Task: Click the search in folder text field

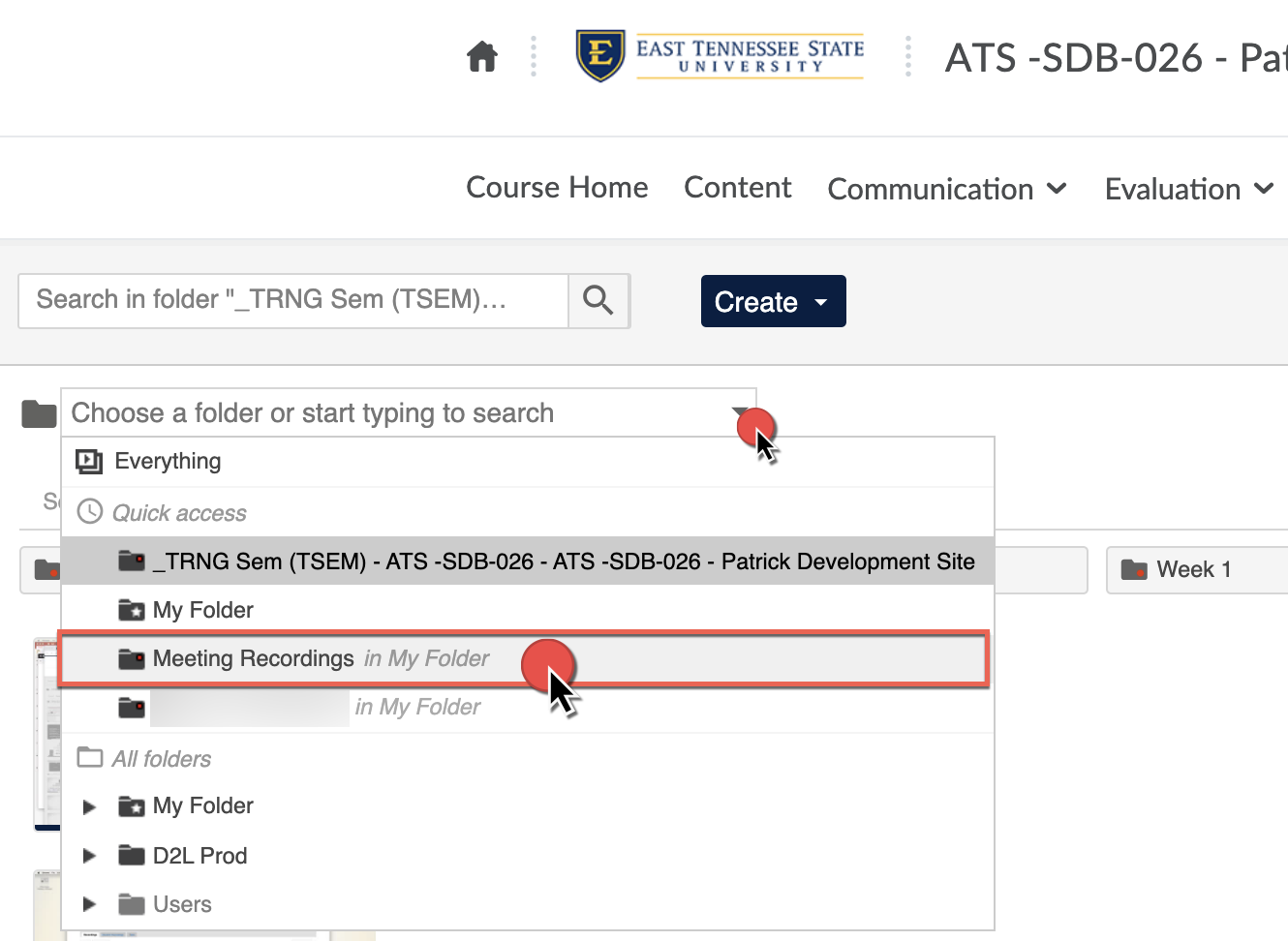Action: 292,300
